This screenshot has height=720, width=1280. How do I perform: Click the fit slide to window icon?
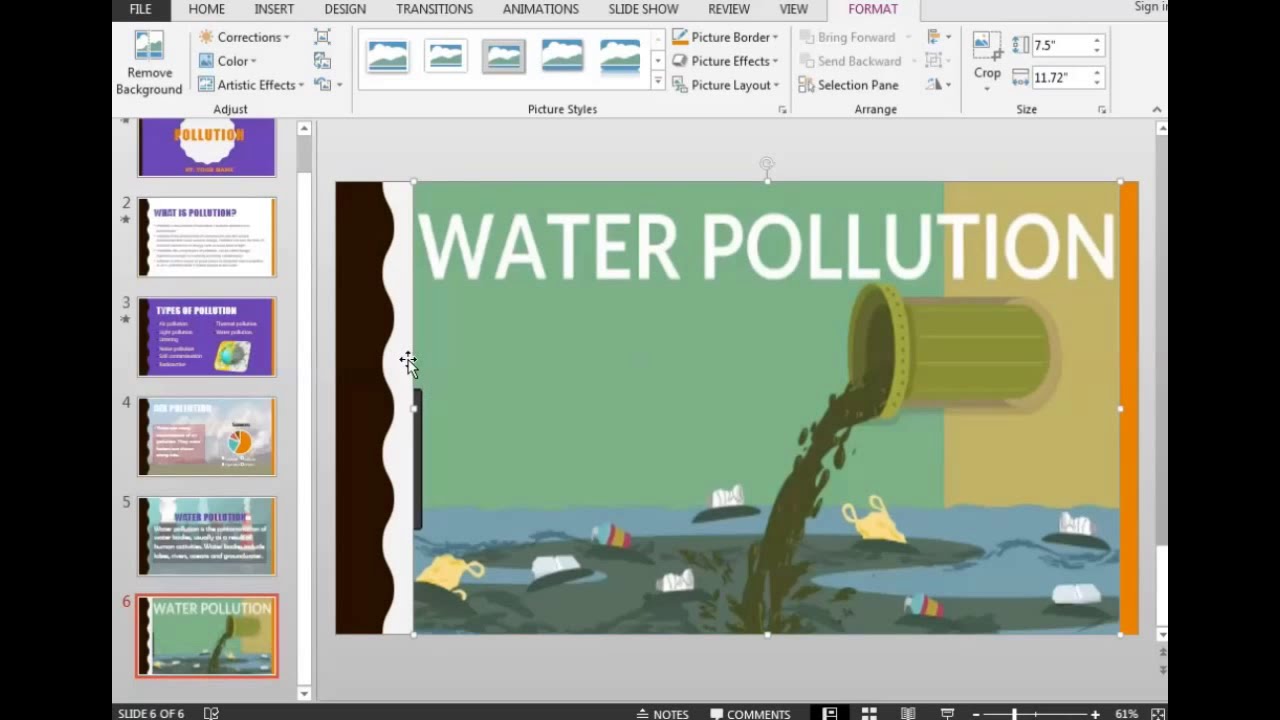pos(1158,713)
